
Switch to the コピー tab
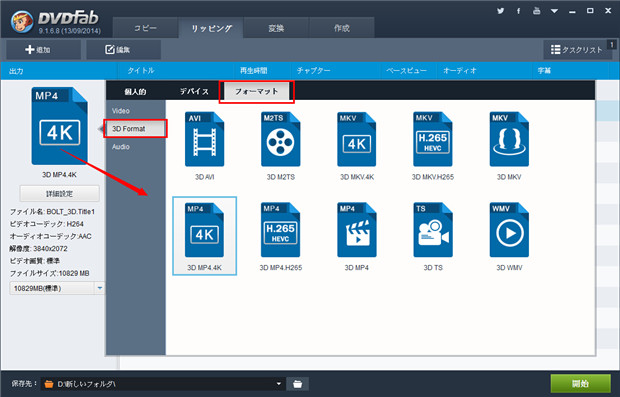(145, 28)
